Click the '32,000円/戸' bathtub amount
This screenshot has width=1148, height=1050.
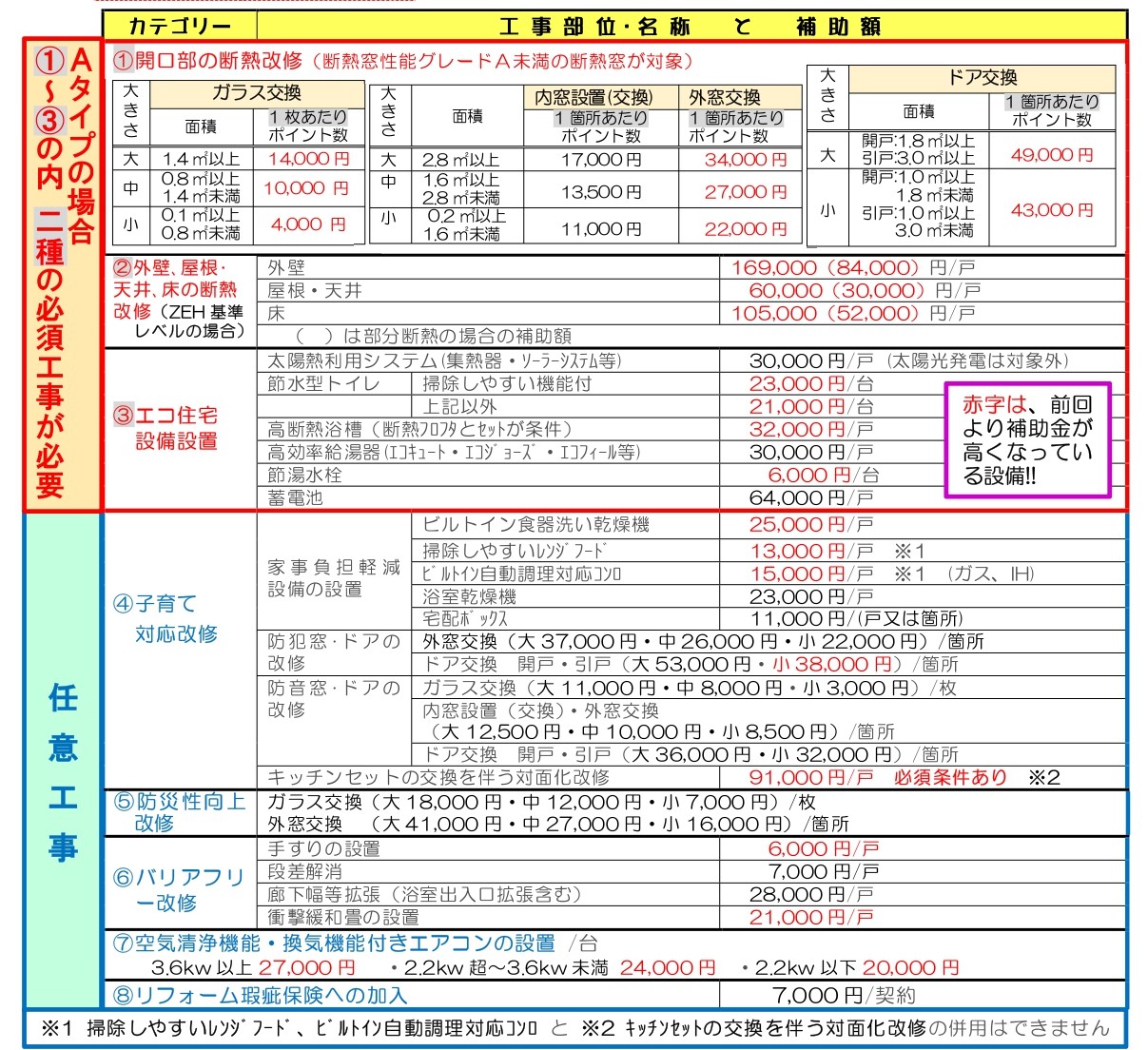coord(811,429)
